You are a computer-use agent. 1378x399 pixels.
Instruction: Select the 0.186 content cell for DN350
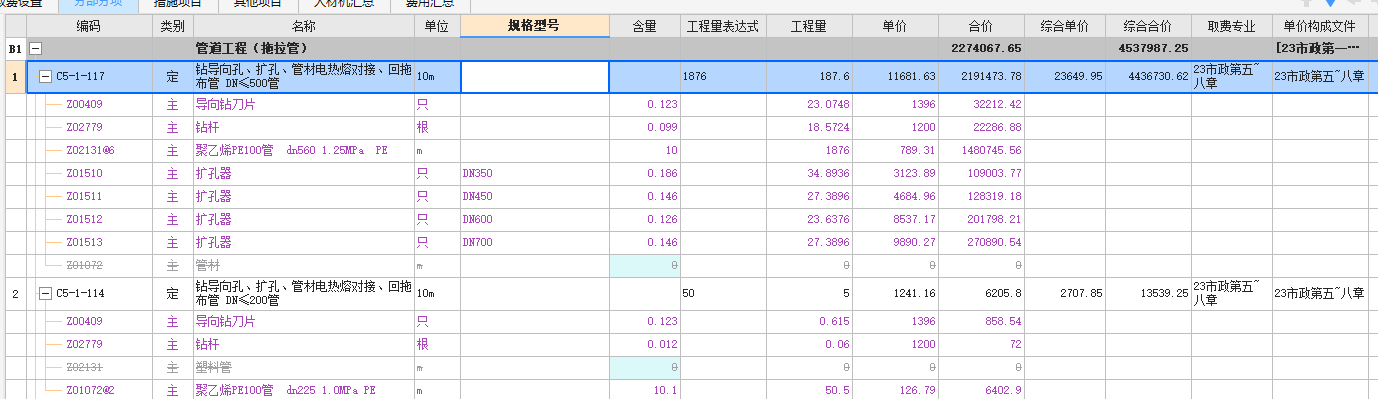pyautogui.click(x=644, y=173)
